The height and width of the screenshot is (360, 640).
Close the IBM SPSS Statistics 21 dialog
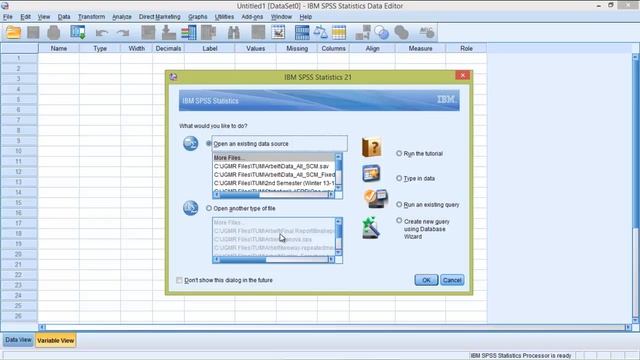(x=462, y=76)
